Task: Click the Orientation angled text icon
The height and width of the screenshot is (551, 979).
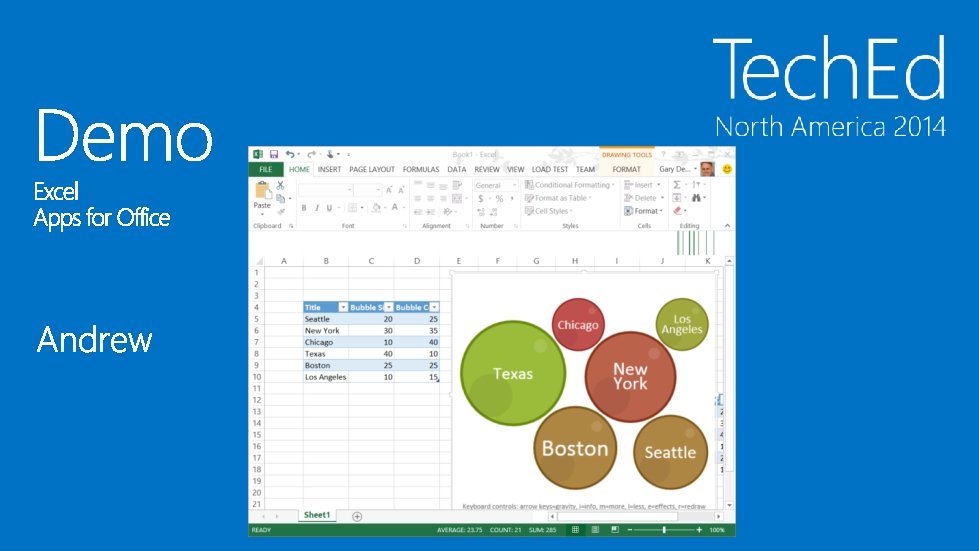Action: (x=448, y=212)
